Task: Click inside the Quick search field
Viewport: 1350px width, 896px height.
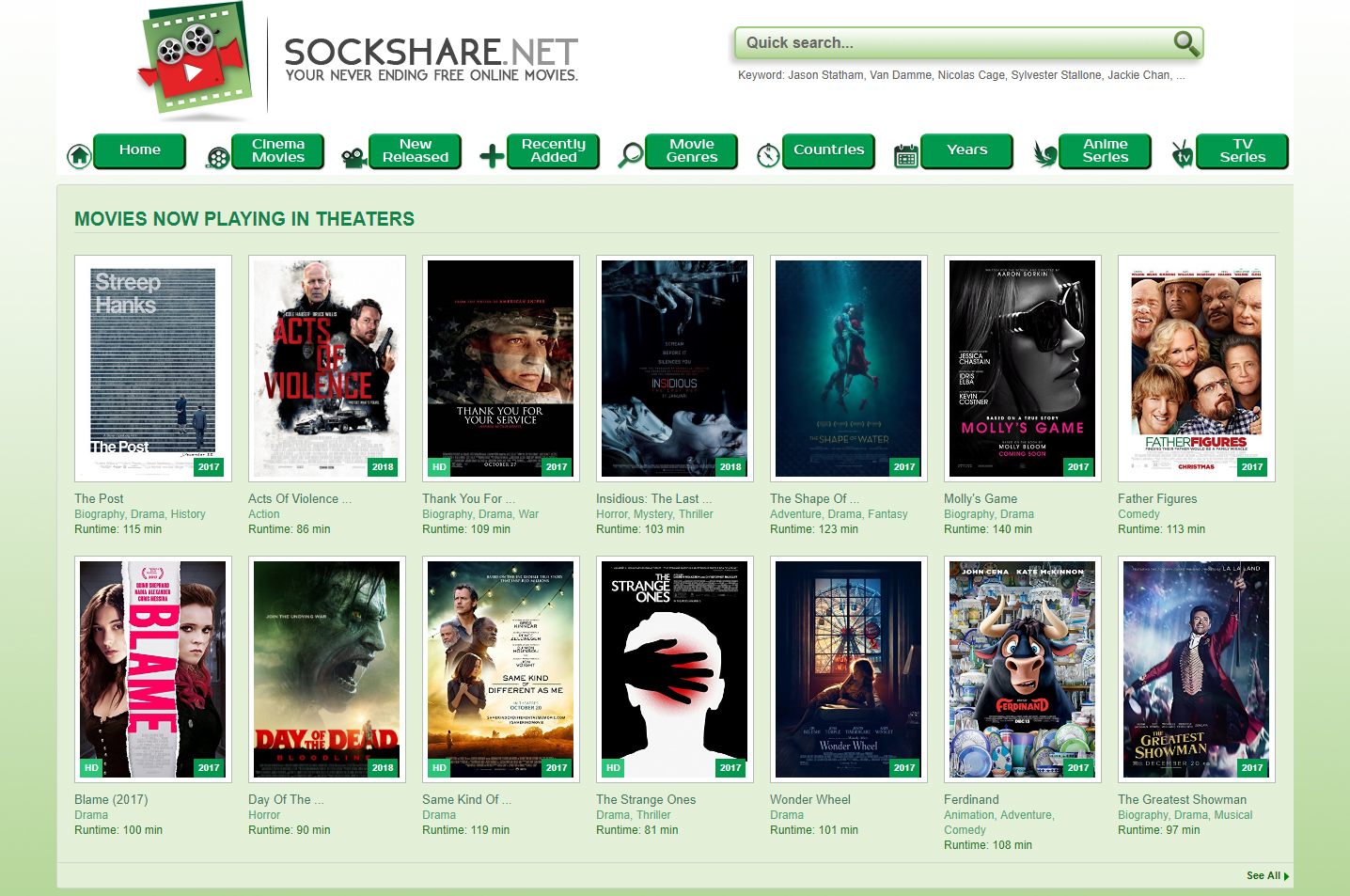Action: click(940, 42)
